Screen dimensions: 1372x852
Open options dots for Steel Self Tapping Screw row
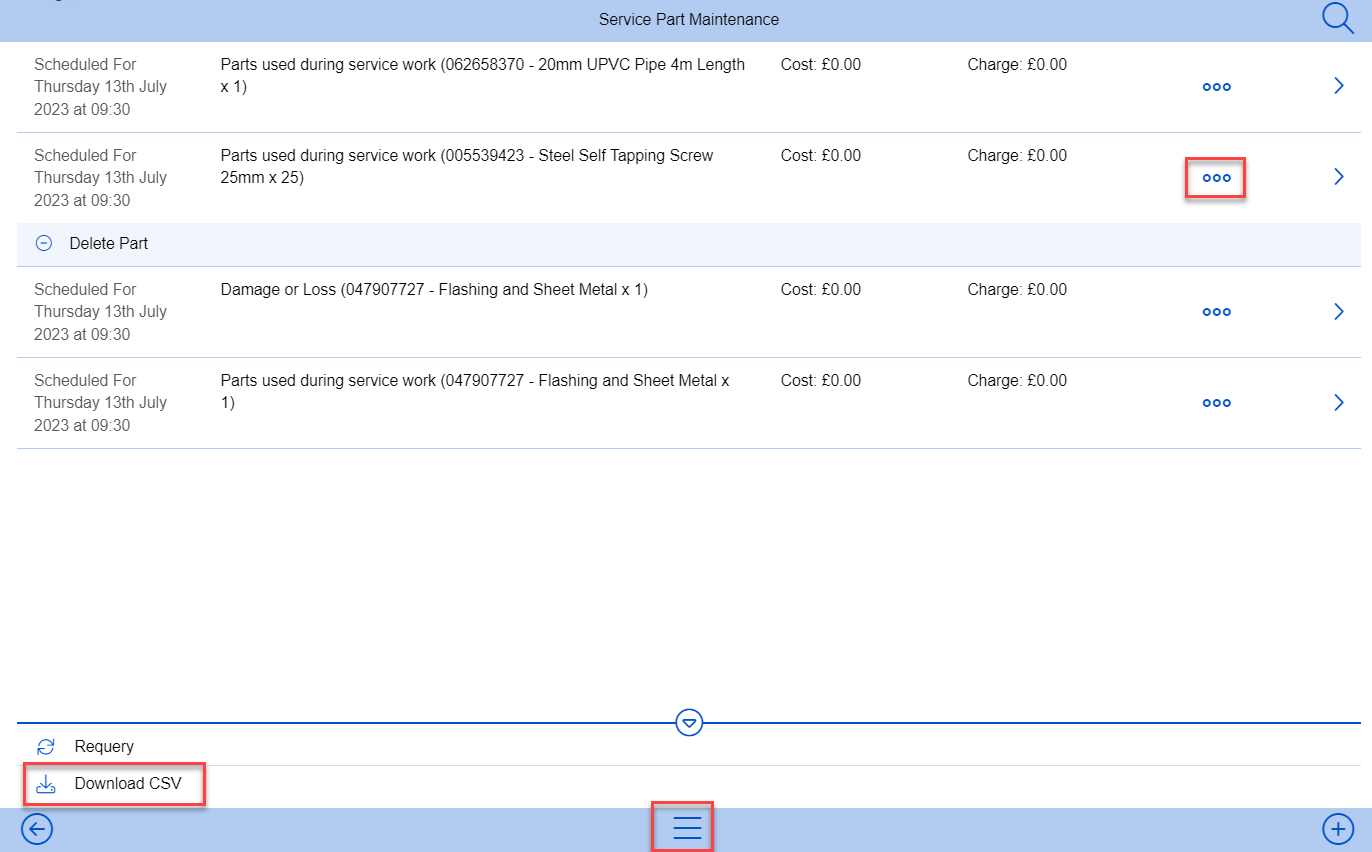click(x=1216, y=178)
